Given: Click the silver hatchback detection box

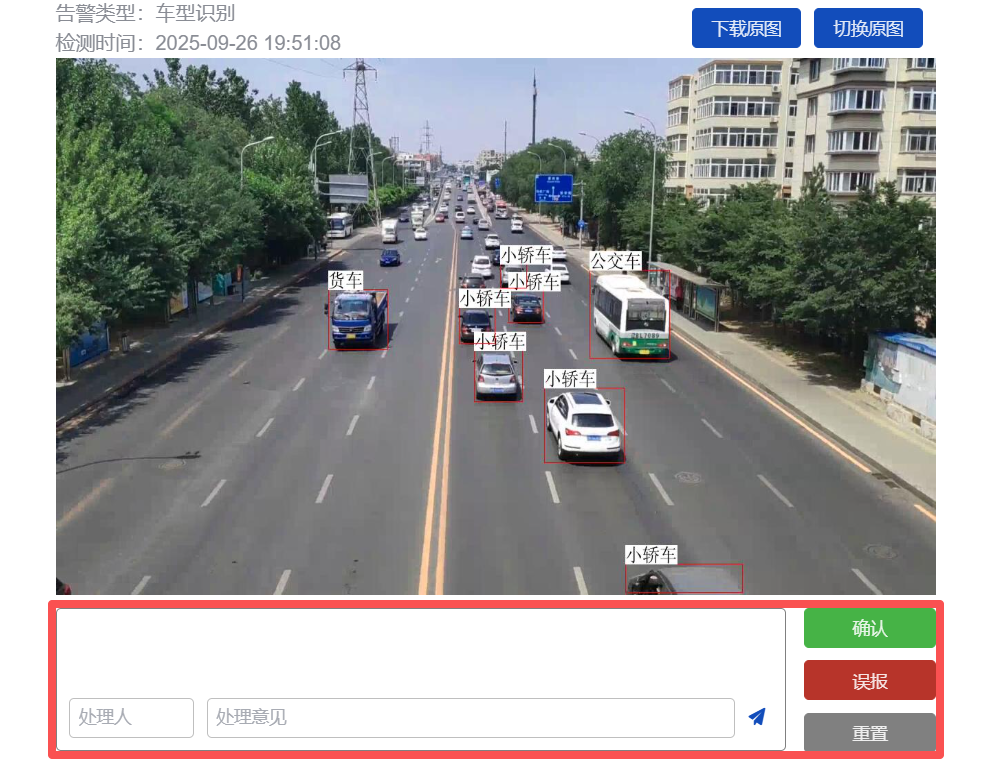Looking at the screenshot, I should (498, 375).
